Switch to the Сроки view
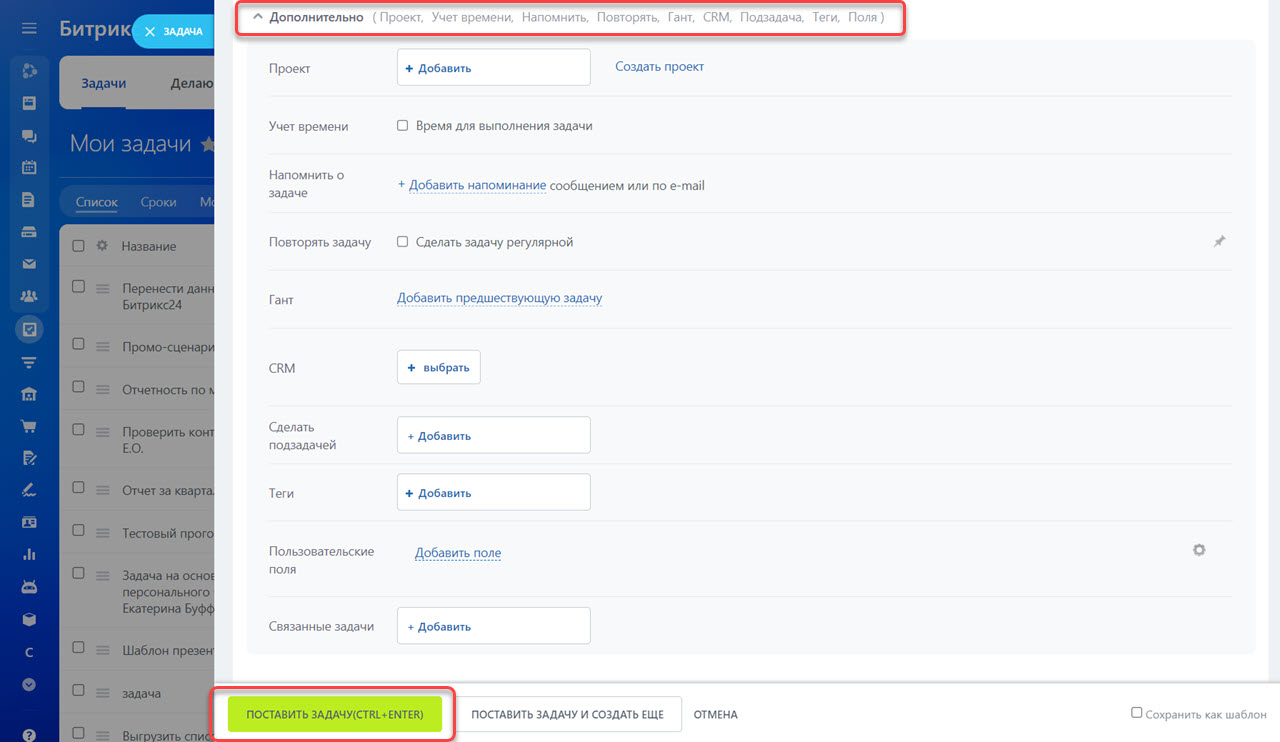1280x742 pixels. tap(158, 202)
